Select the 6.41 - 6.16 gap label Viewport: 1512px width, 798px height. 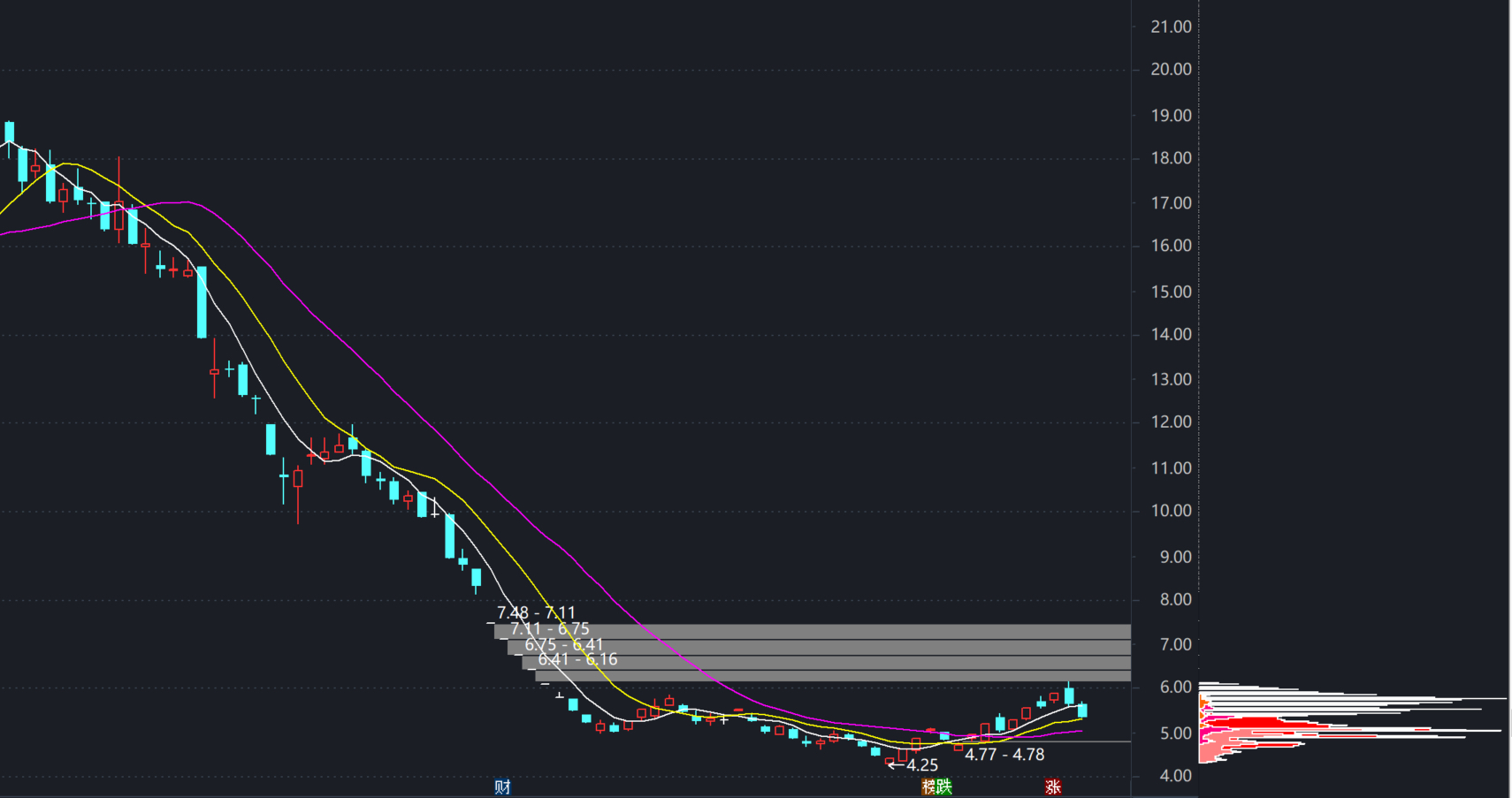coord(577,659)
